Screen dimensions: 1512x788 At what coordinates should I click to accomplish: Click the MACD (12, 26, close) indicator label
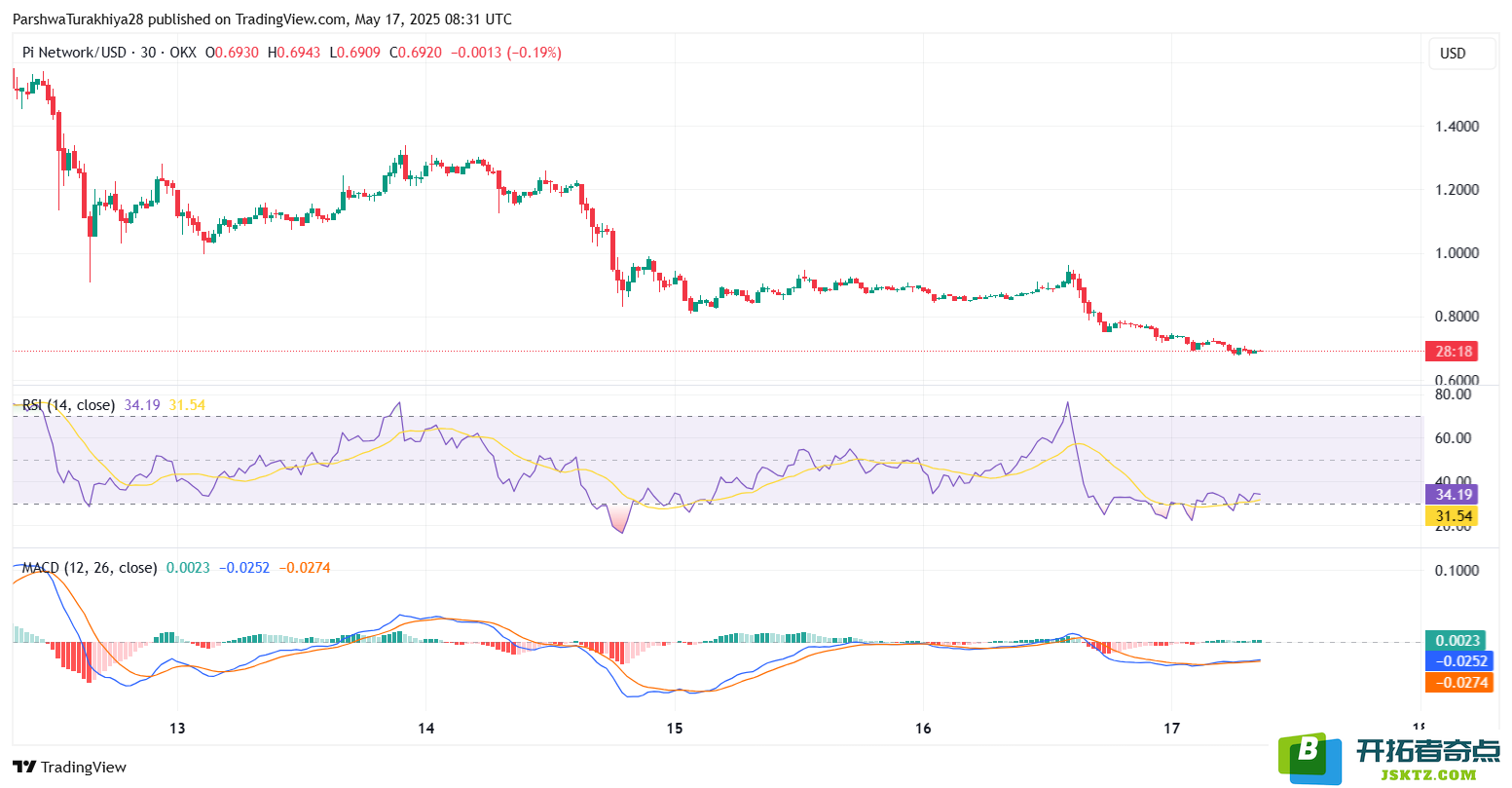point(90,568)
